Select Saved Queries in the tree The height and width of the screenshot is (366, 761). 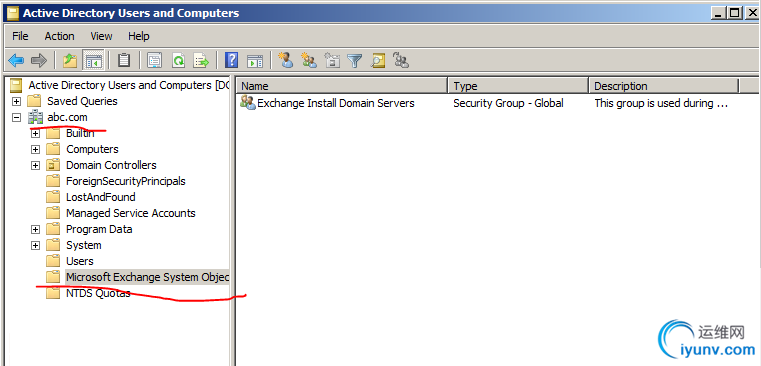coord(82,101)
